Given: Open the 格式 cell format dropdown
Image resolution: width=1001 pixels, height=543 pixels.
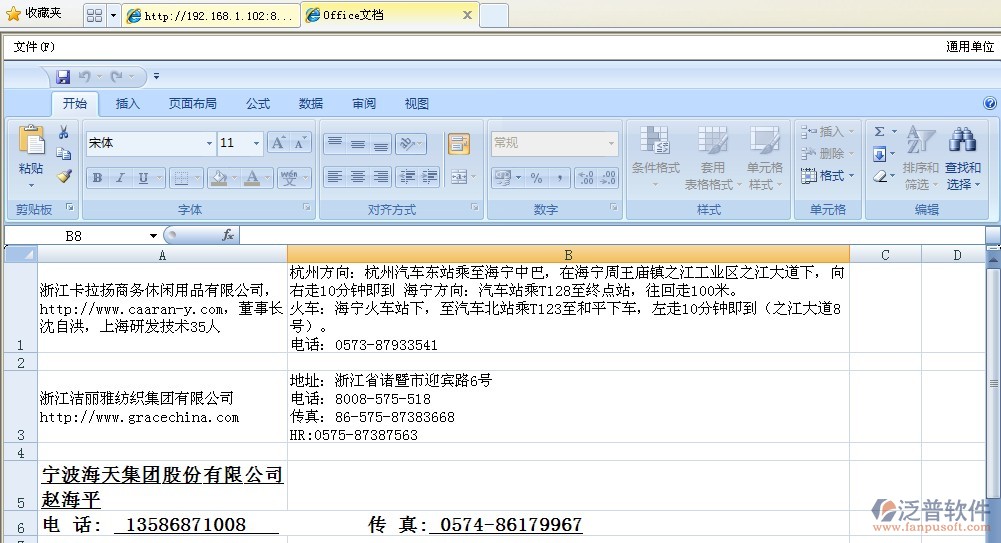Looking at the screenshot, I should point(827,175).
